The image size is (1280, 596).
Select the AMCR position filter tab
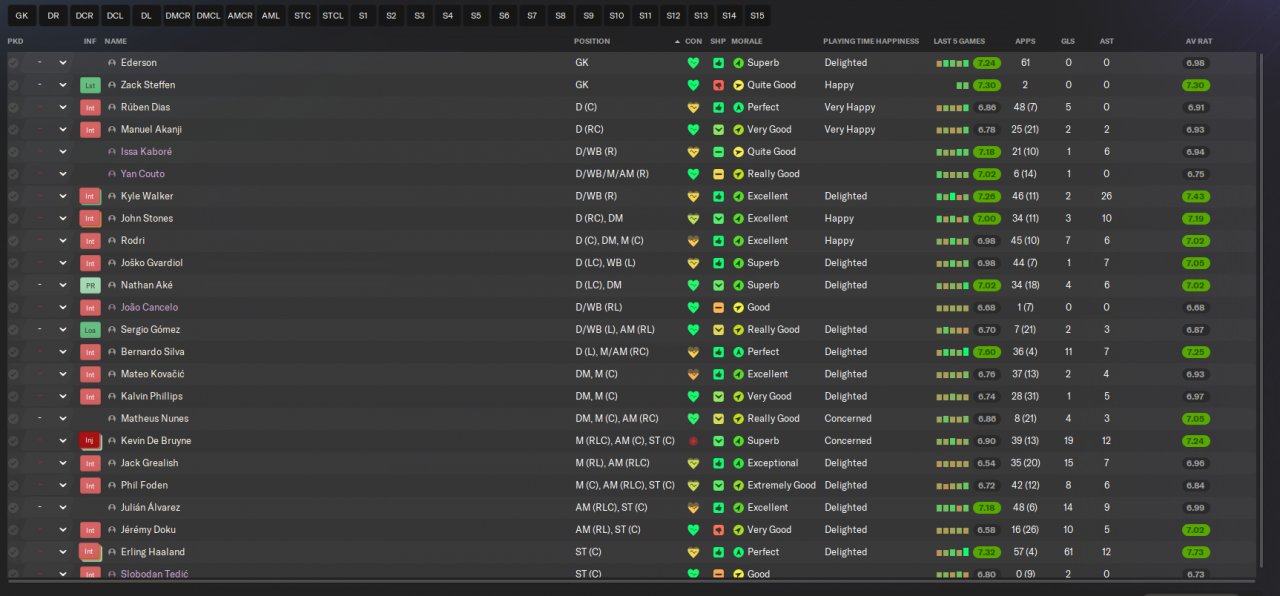(x=240, y=16)
